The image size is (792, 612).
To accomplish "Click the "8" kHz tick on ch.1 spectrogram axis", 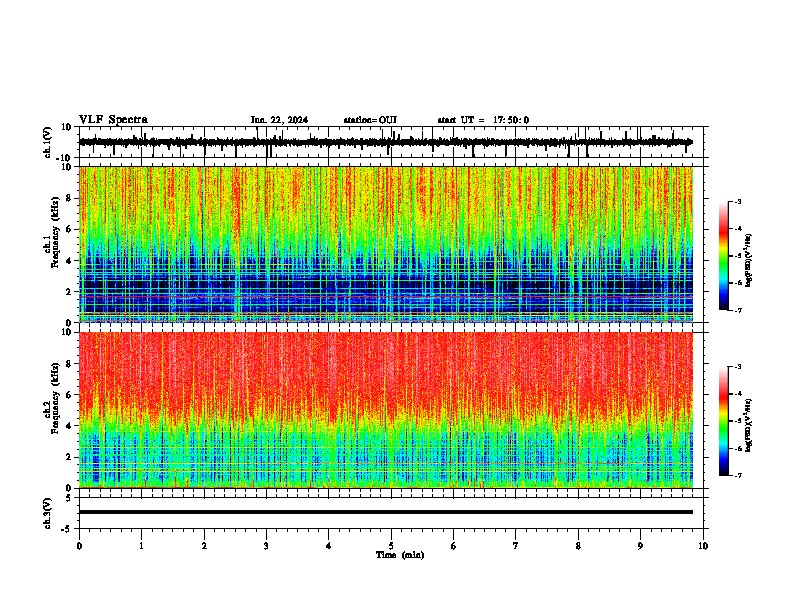I will point(69,198).
